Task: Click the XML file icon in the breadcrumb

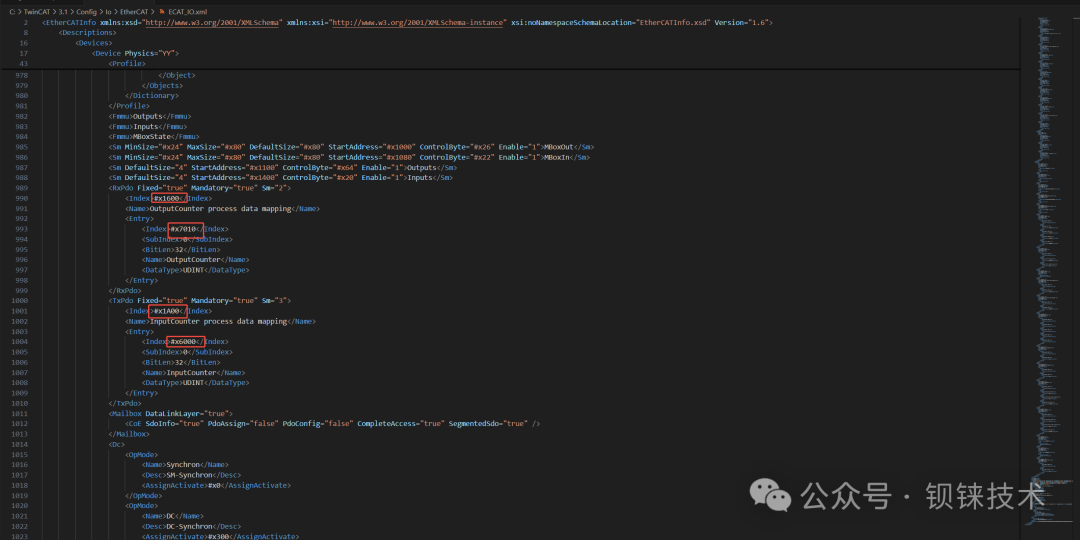Action: point(162,12)
